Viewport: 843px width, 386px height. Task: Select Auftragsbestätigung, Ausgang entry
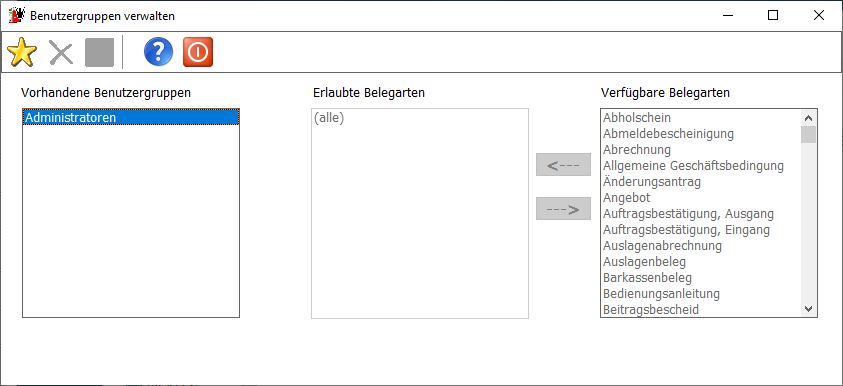pos(688,214)
